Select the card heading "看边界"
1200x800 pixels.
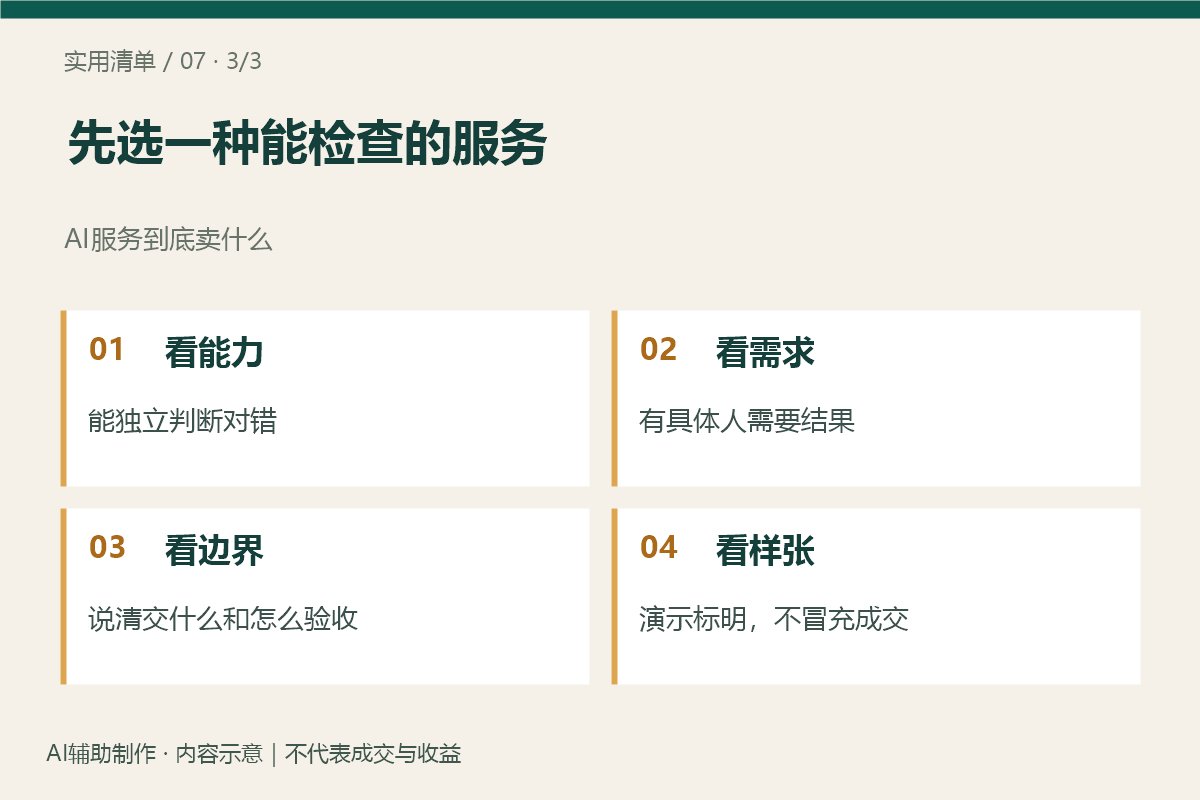click(x=214, y=550)
